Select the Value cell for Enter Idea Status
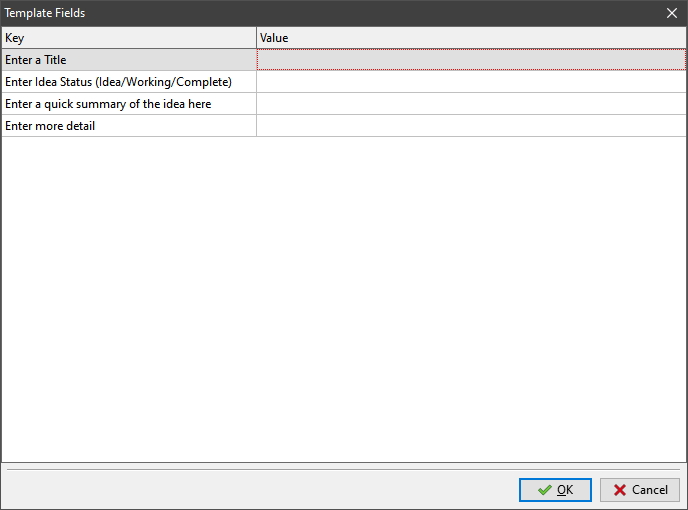The height and width of the screenshot is (510, 688). (471, 82)
